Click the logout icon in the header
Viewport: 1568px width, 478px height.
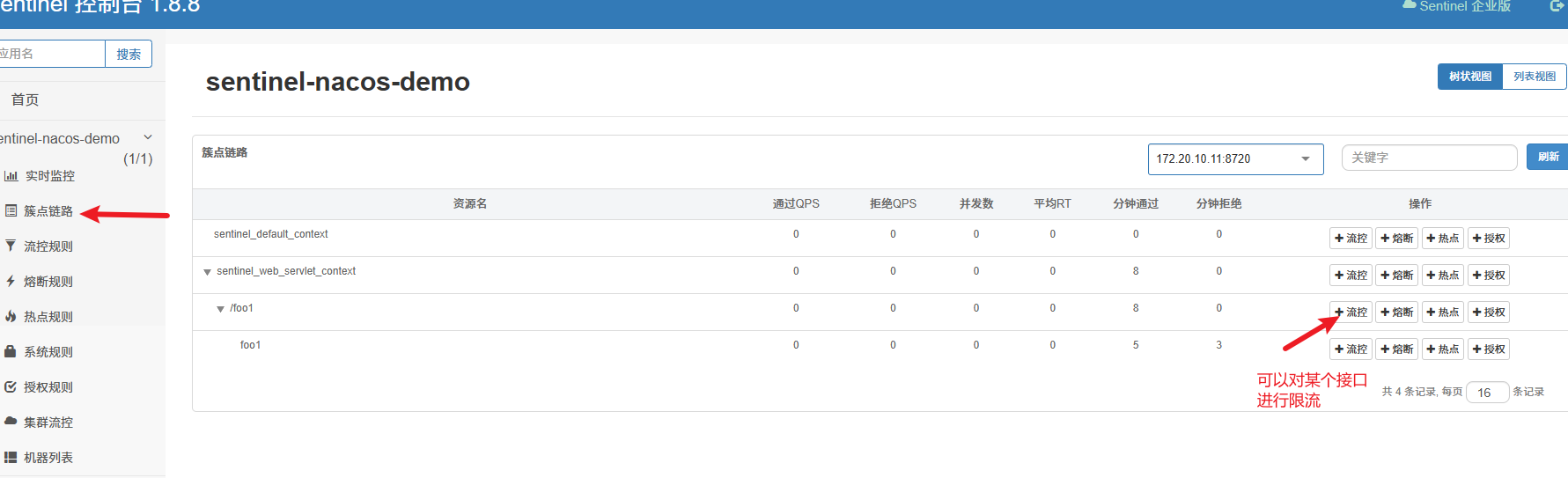[1557, 6]
